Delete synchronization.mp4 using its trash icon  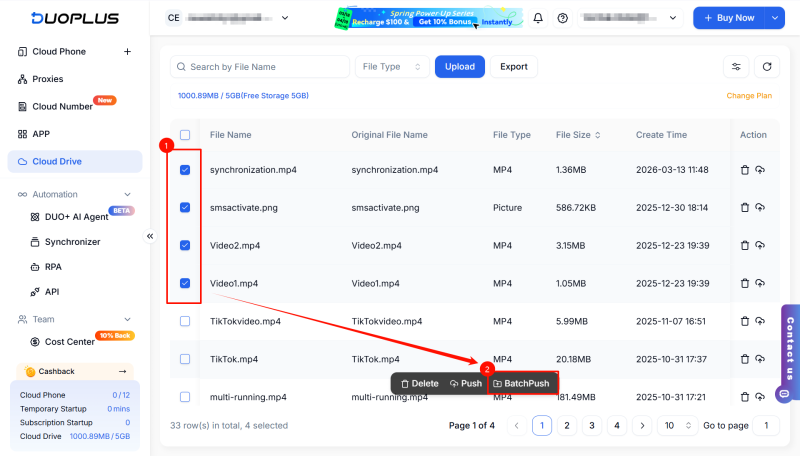click(744, 170)
